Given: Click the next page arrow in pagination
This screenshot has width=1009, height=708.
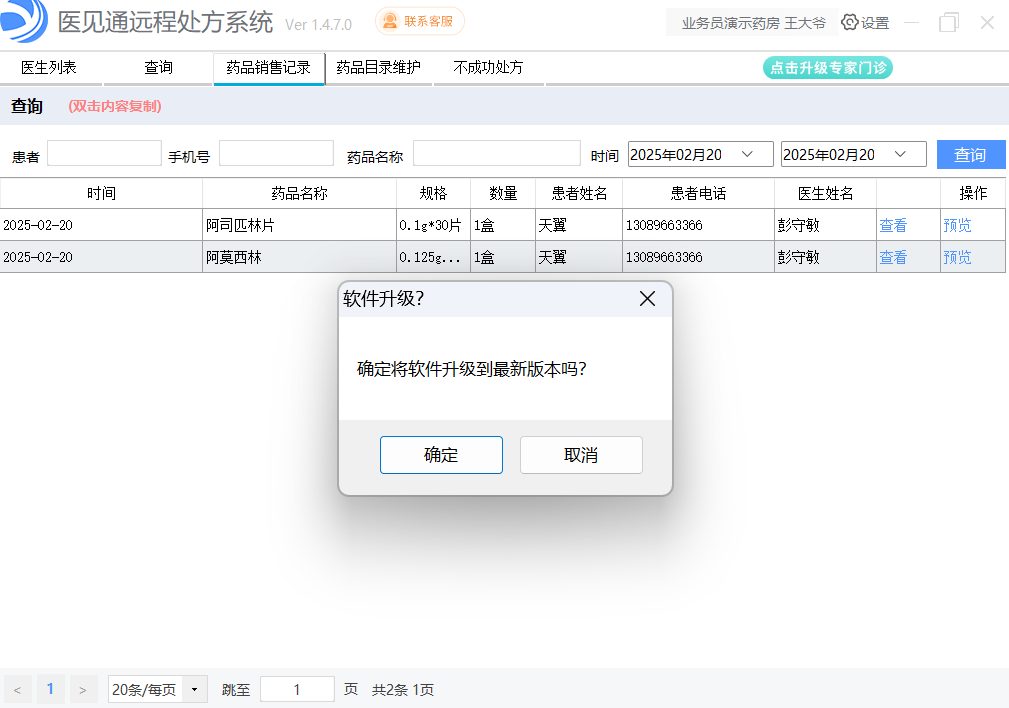Looking at the screenshot, I should tap(82, 689).
